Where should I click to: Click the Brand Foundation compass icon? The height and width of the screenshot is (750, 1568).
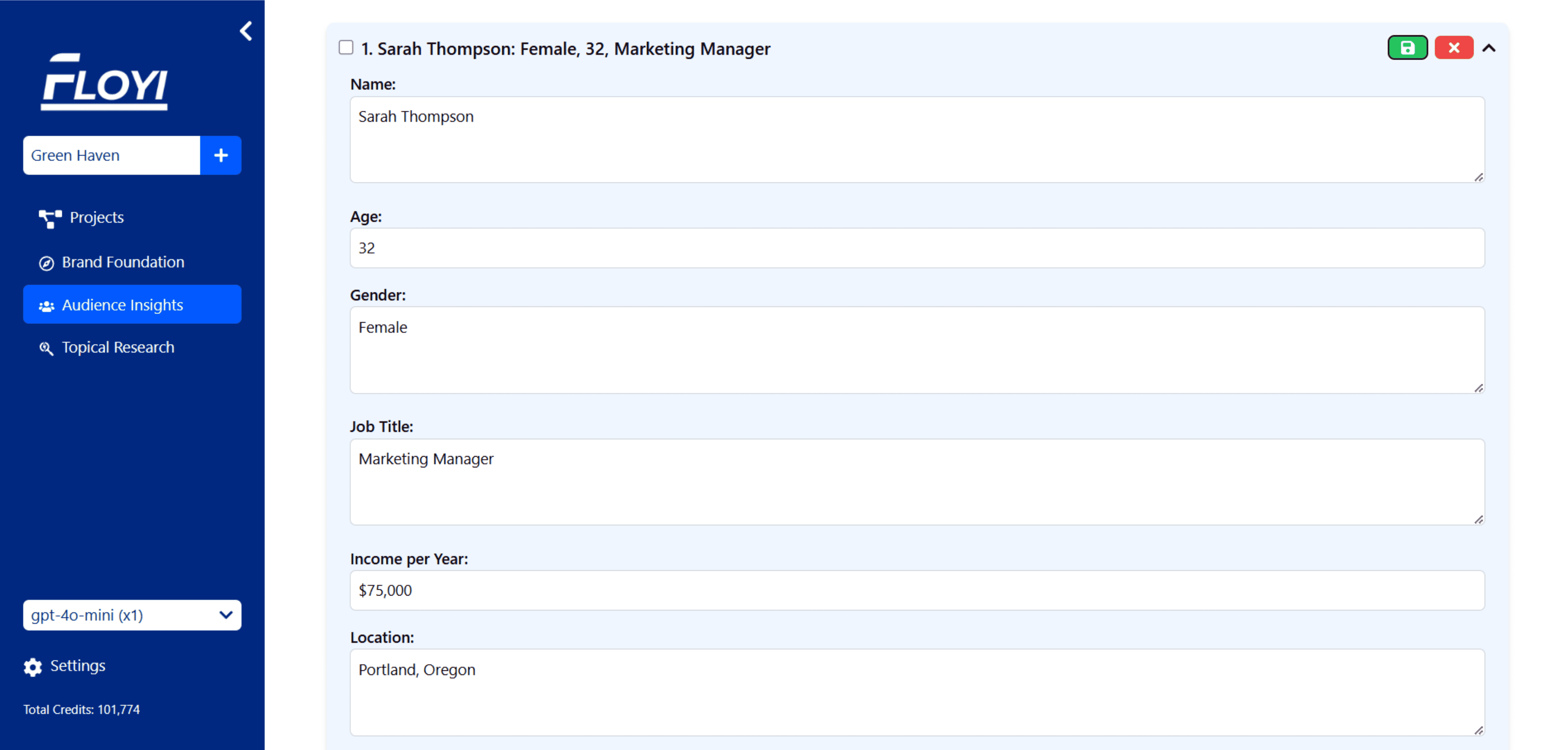click(x=46, y=263)
